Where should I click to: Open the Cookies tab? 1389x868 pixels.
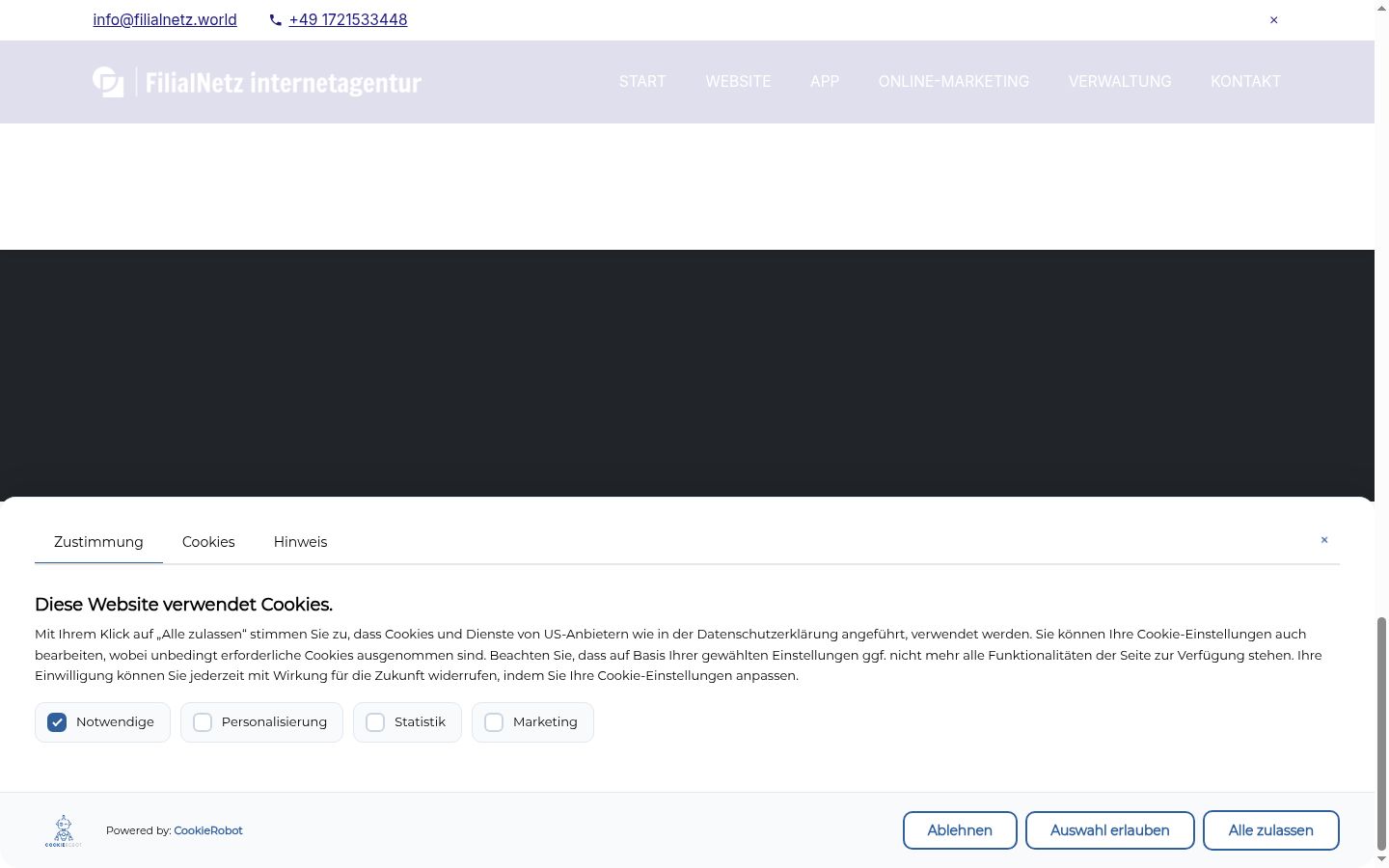click(x=208, y=542)
